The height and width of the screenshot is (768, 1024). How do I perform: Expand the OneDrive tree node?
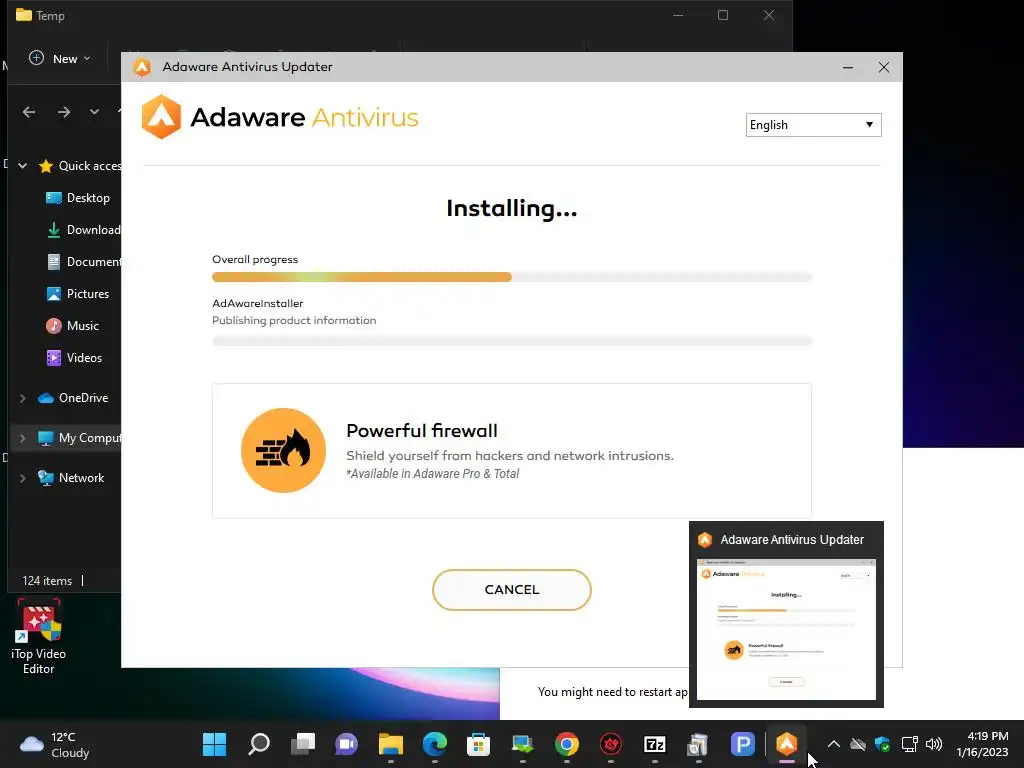(x=23, y=398)
